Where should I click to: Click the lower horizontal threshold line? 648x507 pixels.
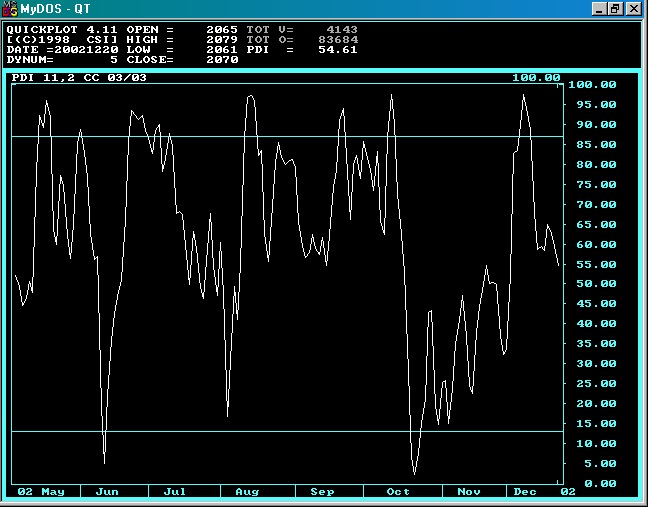287,431
